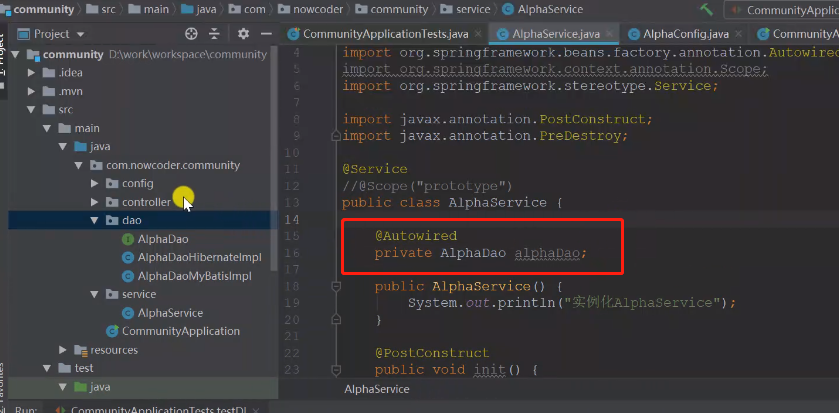This screenshot has height=413, width=839.
Task: Collapse the main folder
Action: 47,128
